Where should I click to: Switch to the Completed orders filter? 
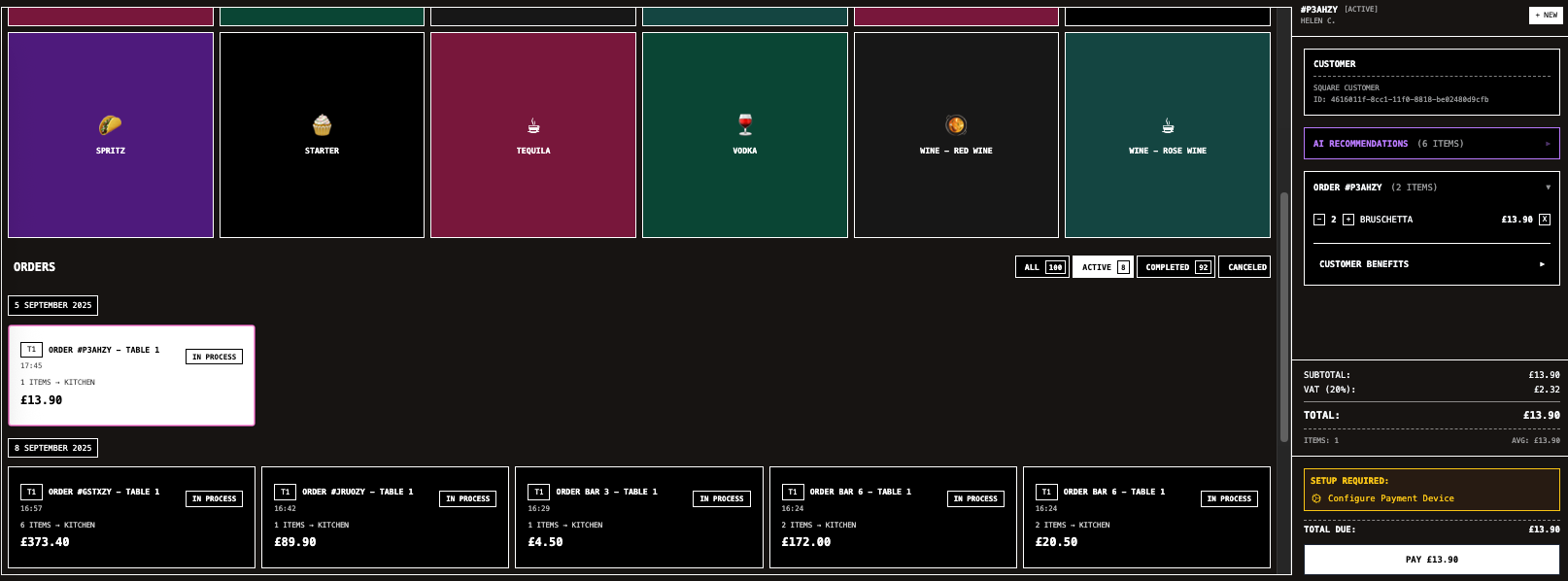(x=1176, y=267)
